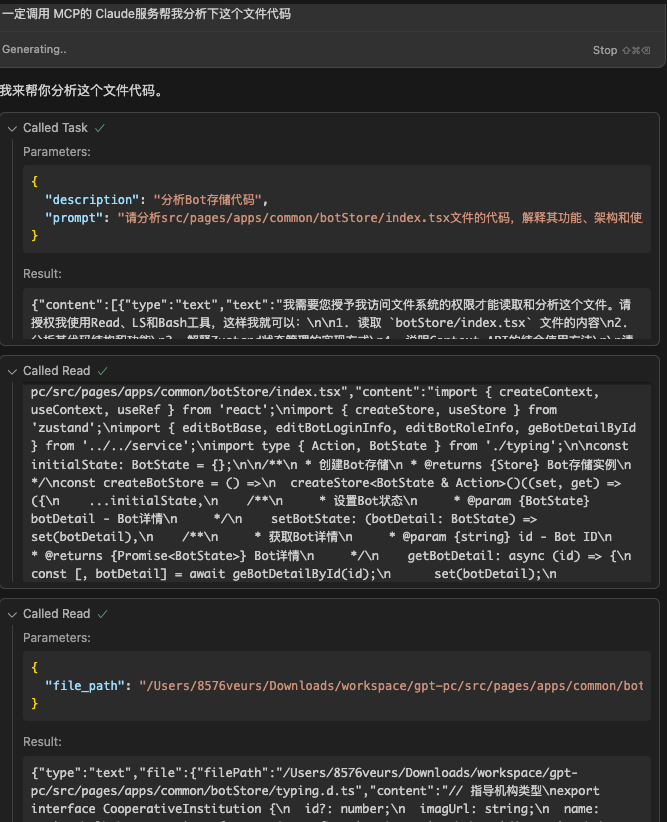Click the shift key symbol beside Stop
Viewport: 667px width, 822px height.
[x=627, y=49]
